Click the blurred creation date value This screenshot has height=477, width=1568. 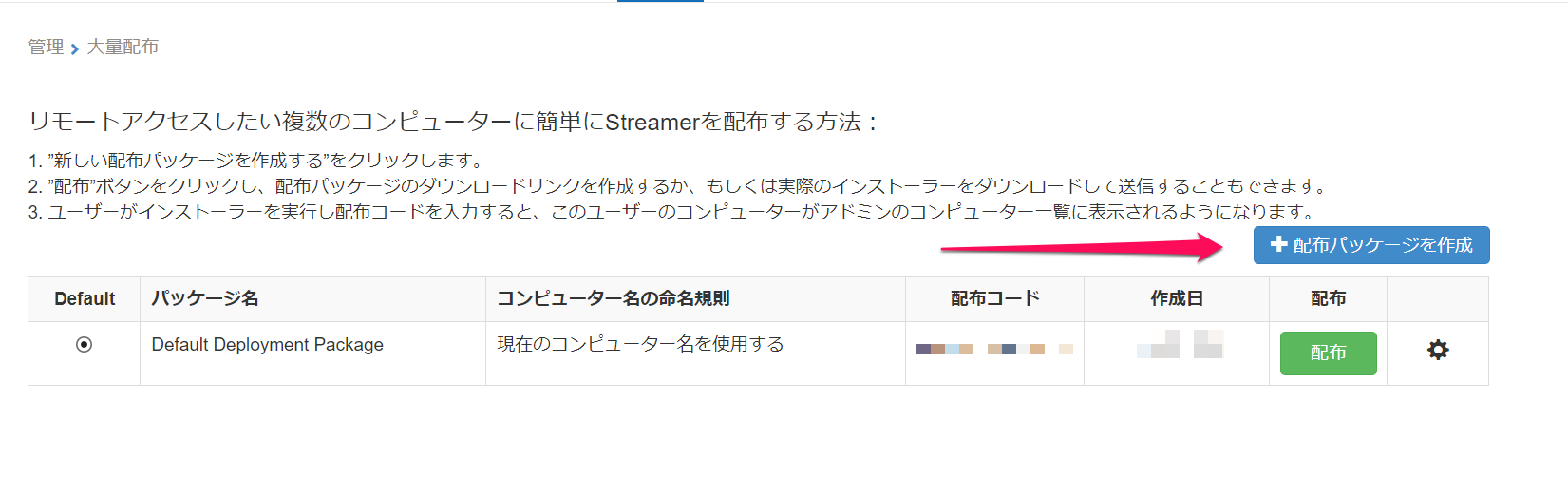1180,344
